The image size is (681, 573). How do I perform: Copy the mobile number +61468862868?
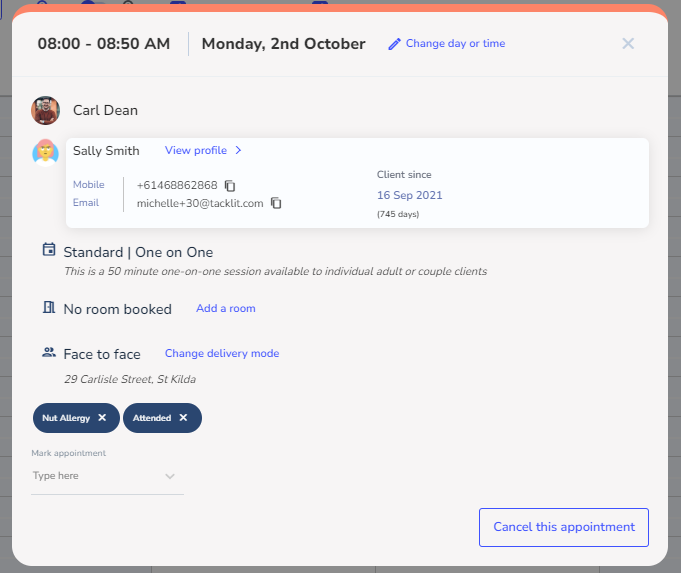pos(230,186)
